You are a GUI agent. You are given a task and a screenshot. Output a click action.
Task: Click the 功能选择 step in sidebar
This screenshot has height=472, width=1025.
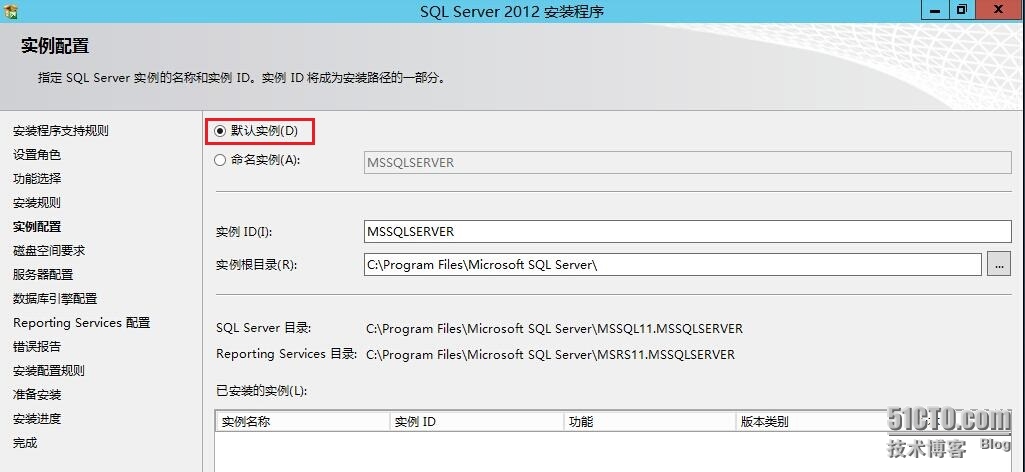pos(37,178)
